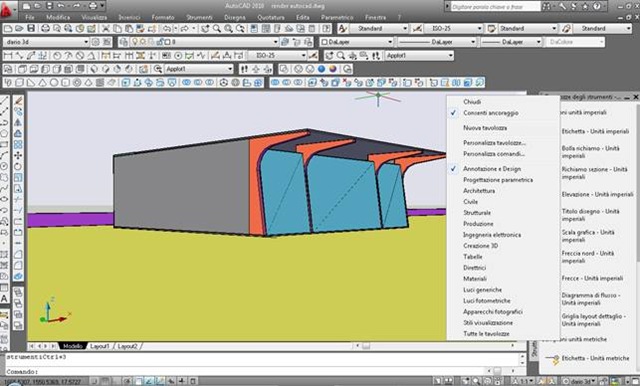Click the Cone solid primitive icon
The image size is (640, 386).
42,82
